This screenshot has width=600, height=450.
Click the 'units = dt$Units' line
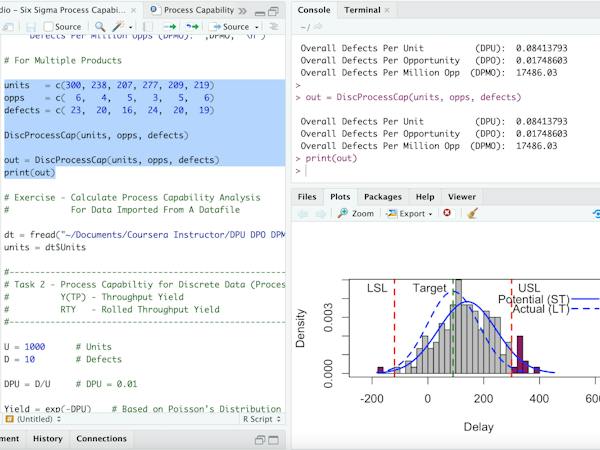[45, 247]
